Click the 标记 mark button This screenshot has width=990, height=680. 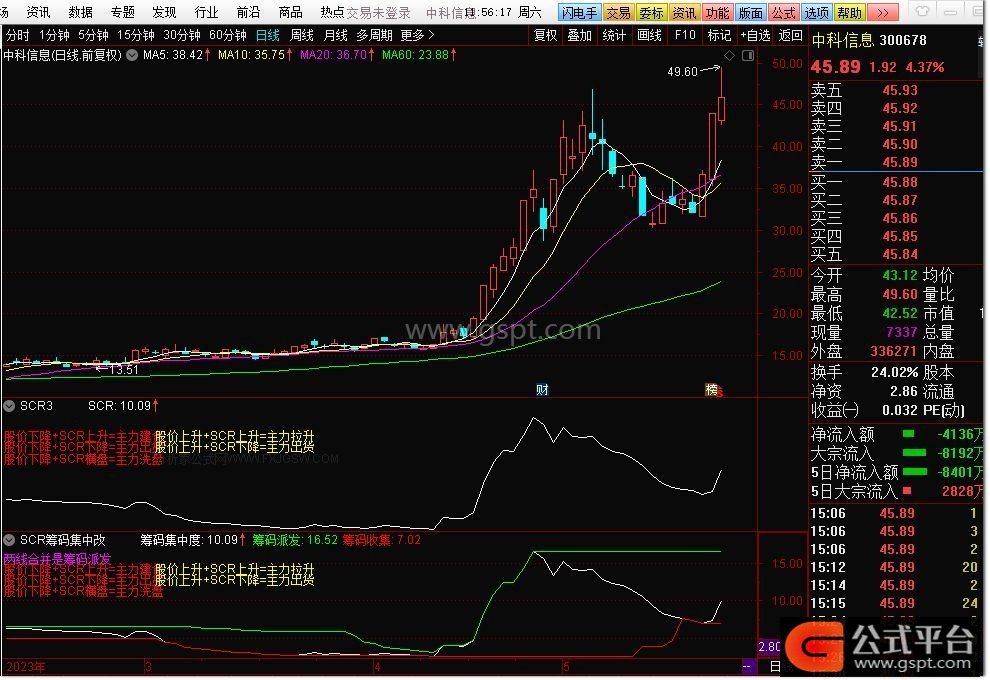(719, 35)
